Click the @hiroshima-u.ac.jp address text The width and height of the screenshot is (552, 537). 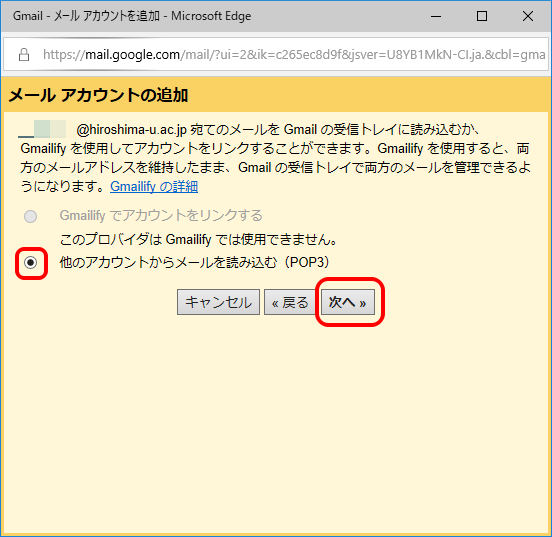(131, 130)
